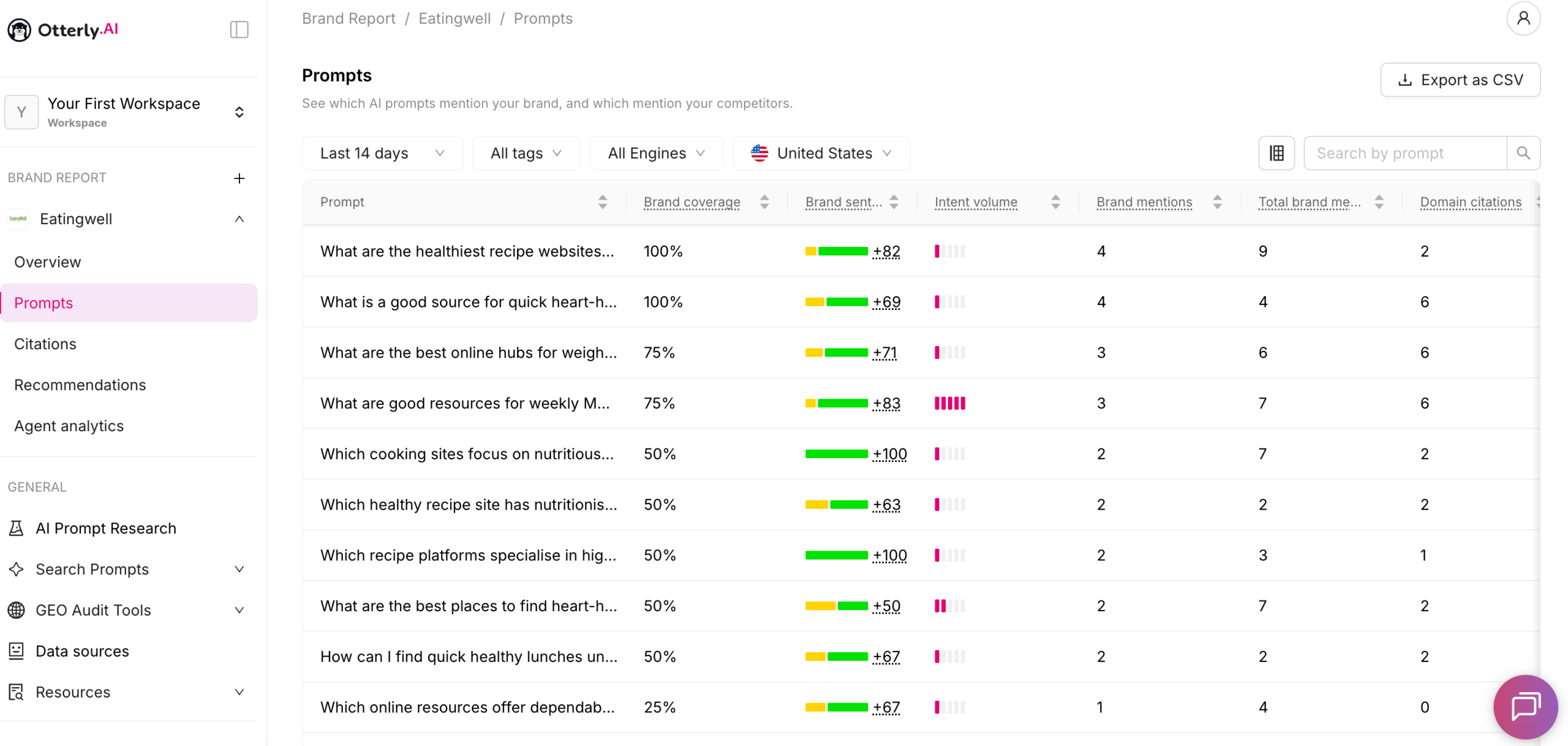This screenshot has width=1568, height=746.
Task: Click the Prompts breadcrumb
Action: pos(543,18)
